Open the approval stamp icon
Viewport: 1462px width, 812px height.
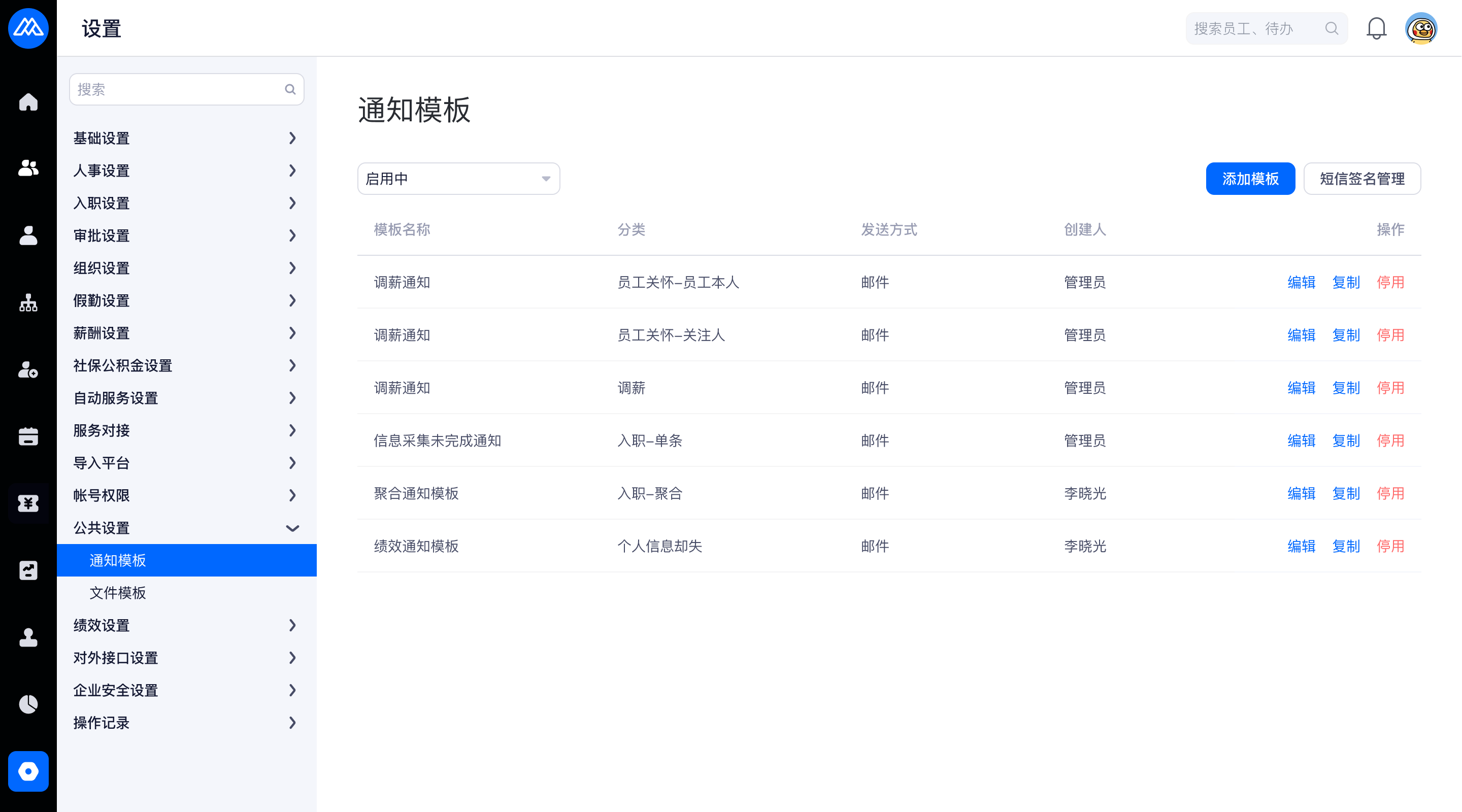(28, 637)
